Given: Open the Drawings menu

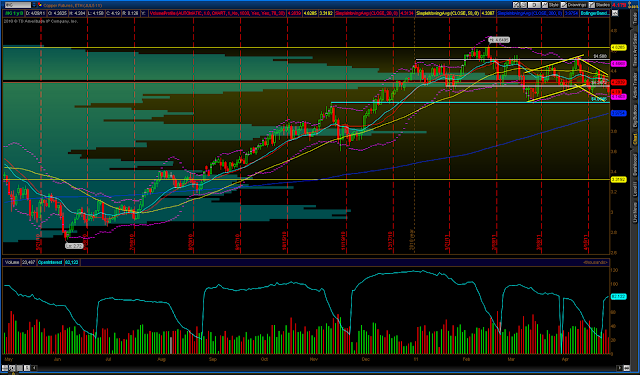Looking at the screenshot, I should point(576,5).
